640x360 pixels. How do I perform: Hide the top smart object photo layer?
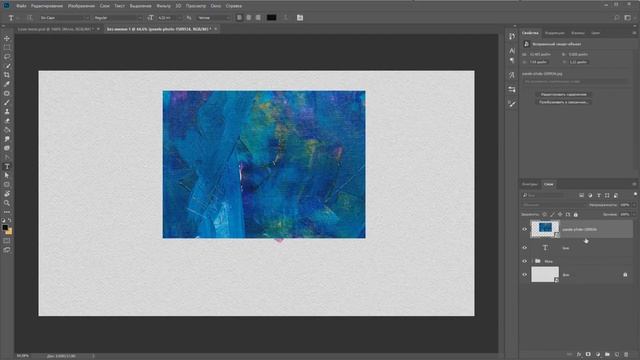(x=524, y=229)
